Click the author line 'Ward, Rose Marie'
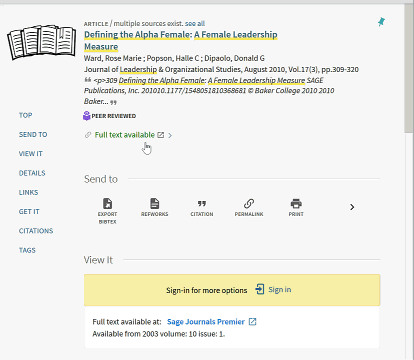Image resolution: width=414 pixels, height=360 pixels. pos(113,58)
